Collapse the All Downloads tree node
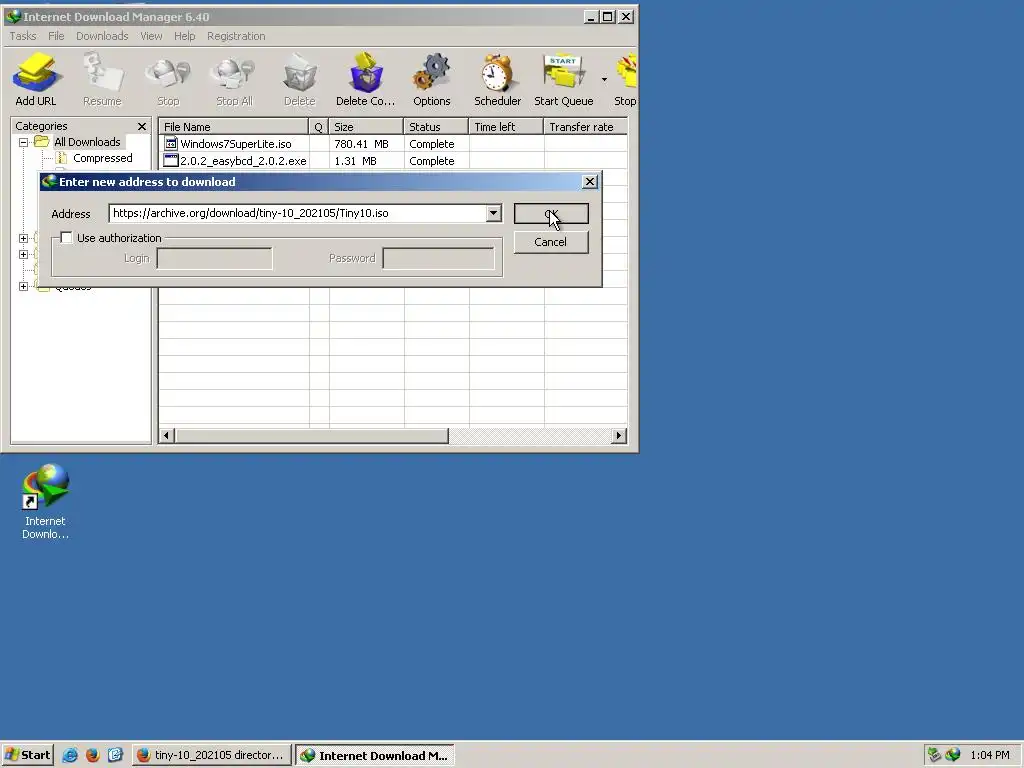The height and width of the screenshot is (768, 1024). 24,142
